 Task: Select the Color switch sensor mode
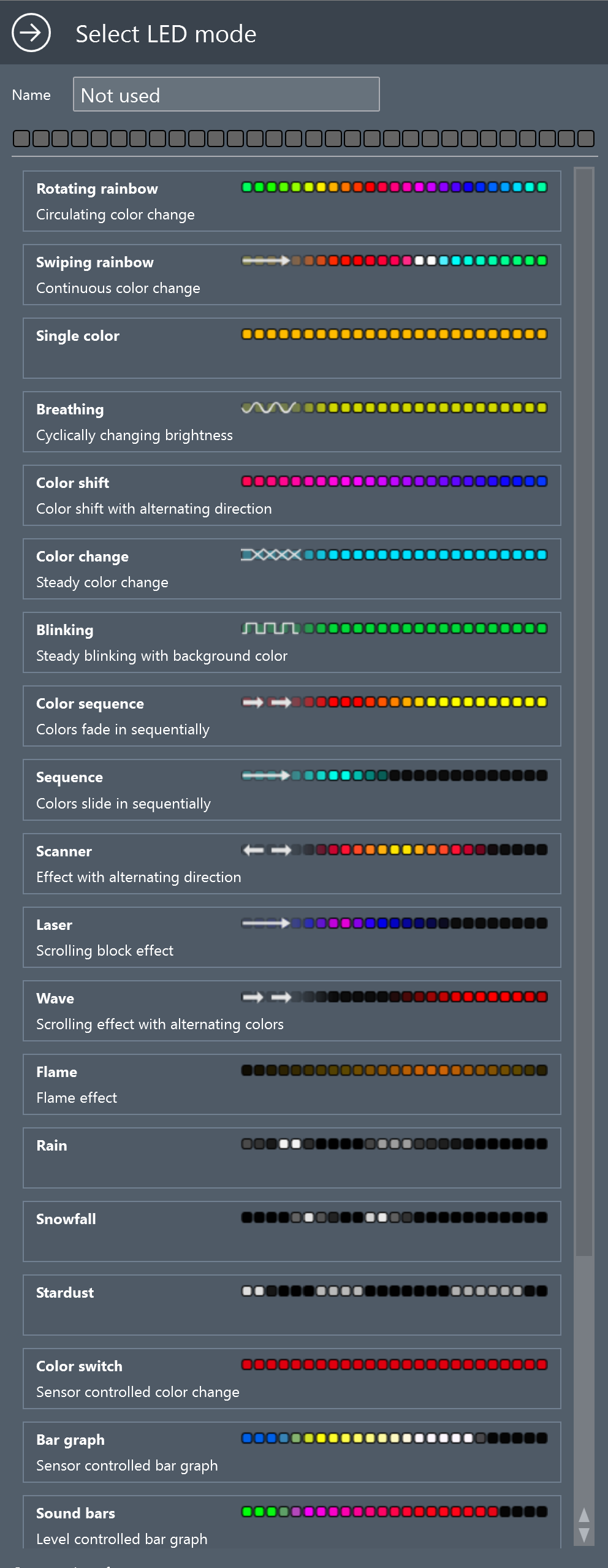(292, 1379)
